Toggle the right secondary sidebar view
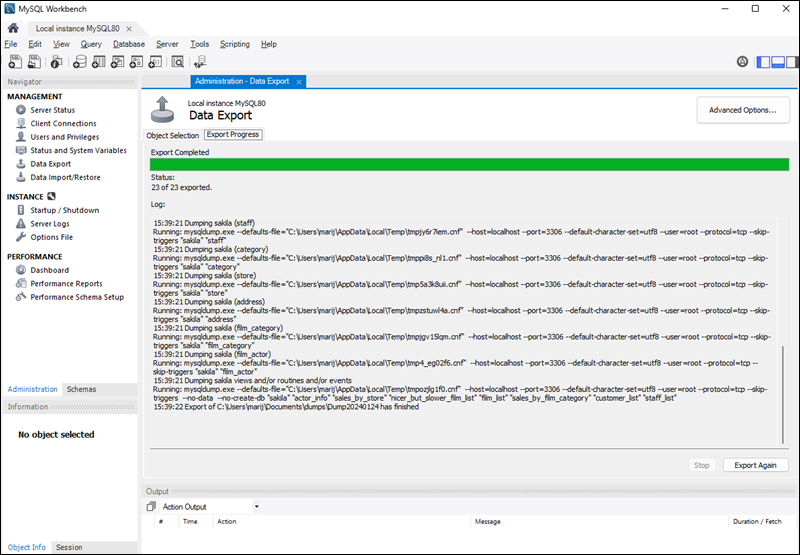This screenshot has width=800, height=555. point(792,62)
